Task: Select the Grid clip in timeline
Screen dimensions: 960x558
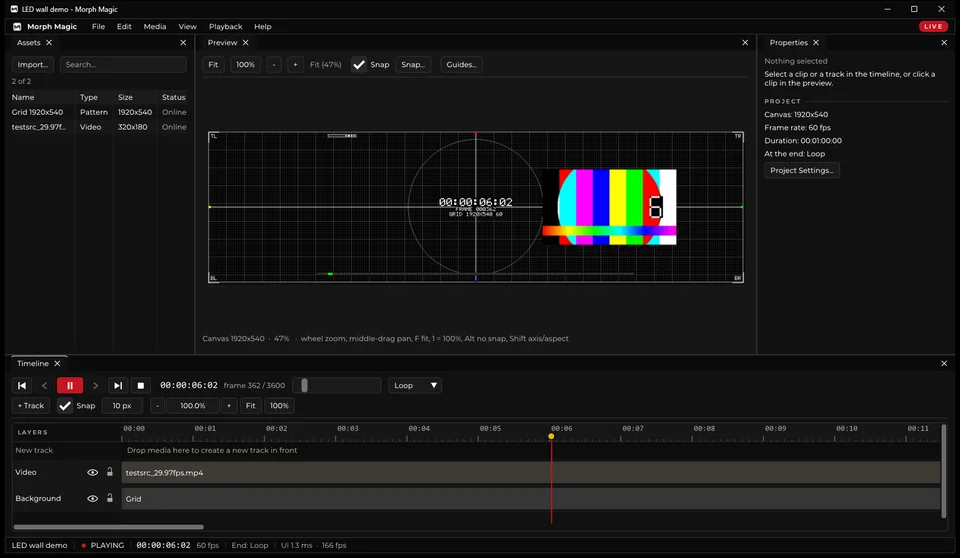Action: 531,499
